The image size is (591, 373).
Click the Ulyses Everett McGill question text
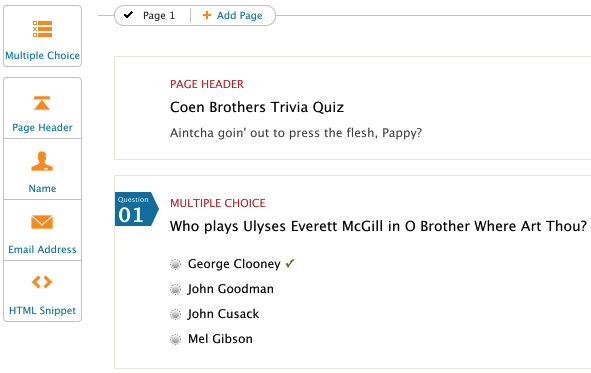378,226
